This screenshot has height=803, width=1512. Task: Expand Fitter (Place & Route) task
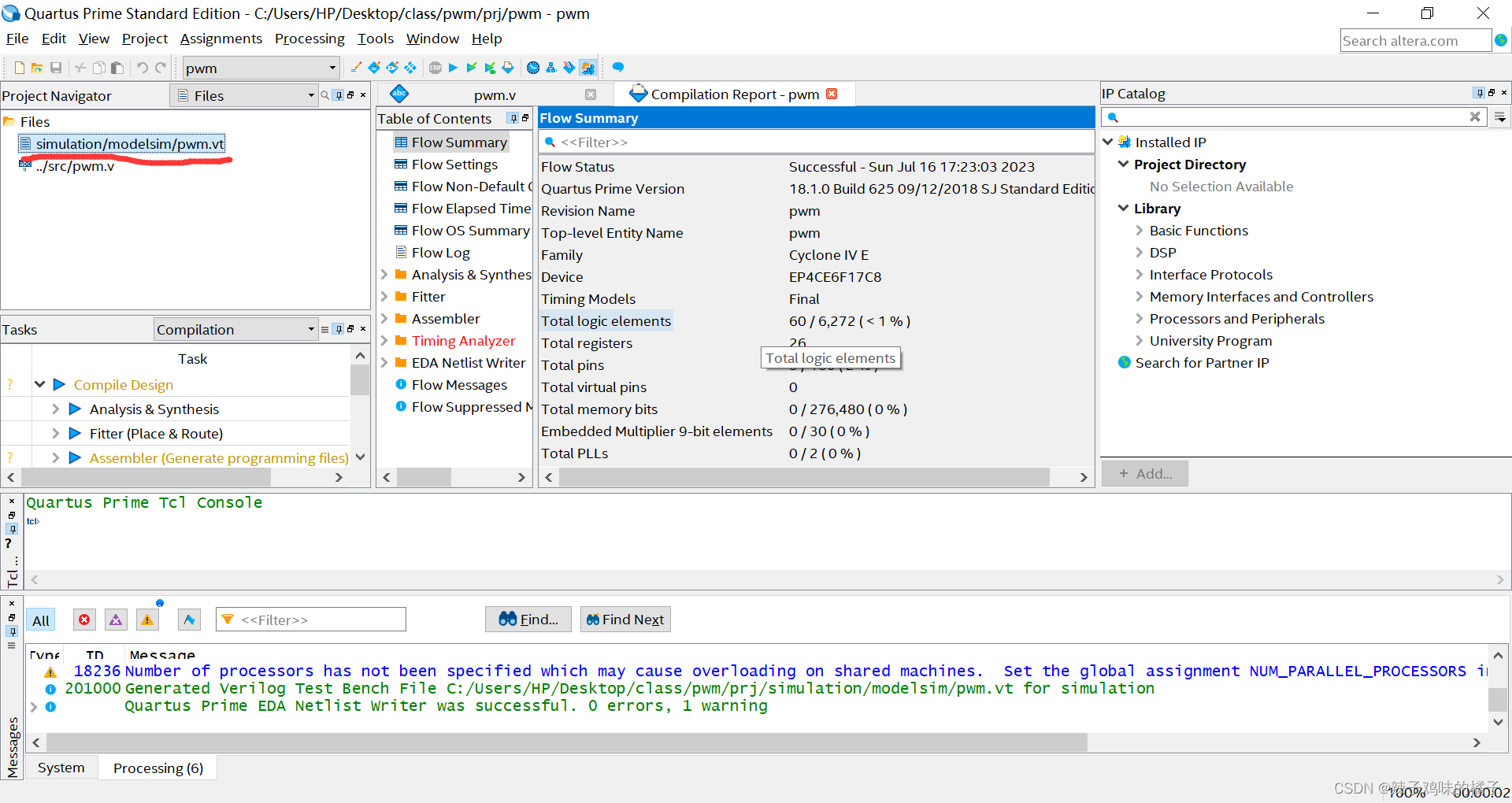pos(55,433)
